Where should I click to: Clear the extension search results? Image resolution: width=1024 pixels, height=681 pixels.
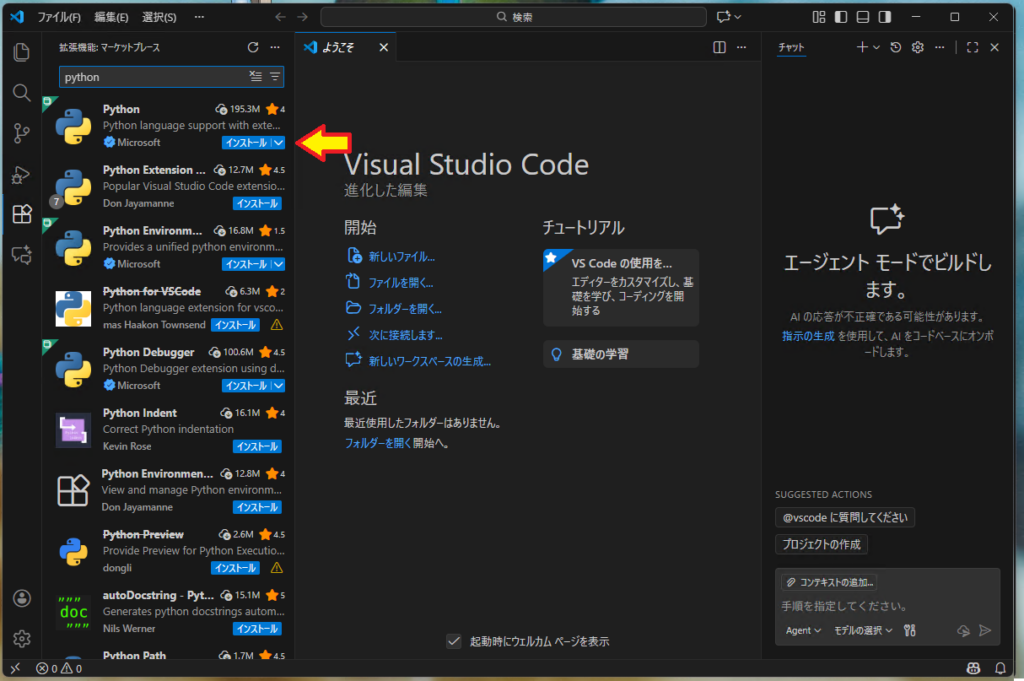click(x=255, y=76)
